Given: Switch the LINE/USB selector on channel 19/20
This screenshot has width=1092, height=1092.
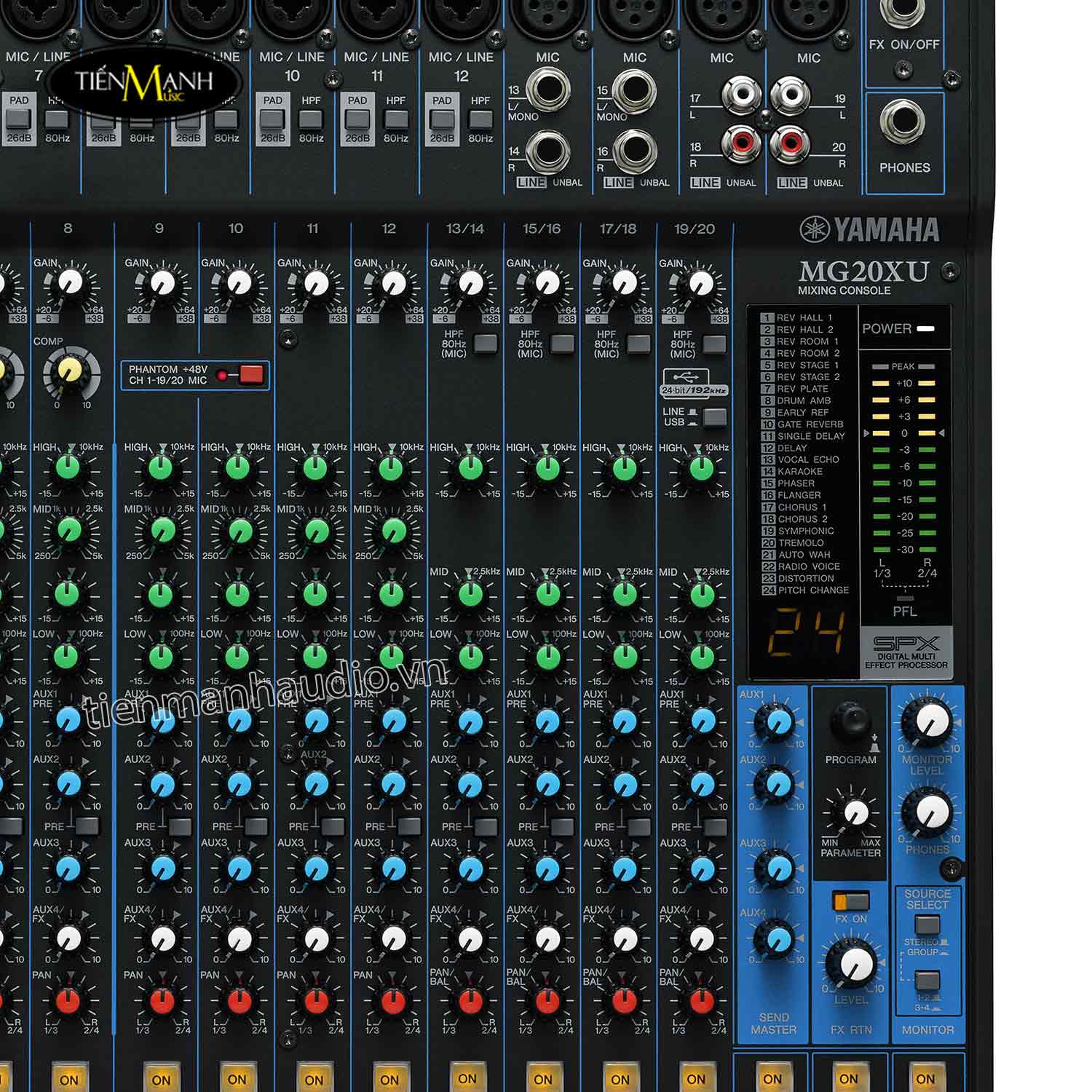Looking at the screenshot, I should point(715,416).
